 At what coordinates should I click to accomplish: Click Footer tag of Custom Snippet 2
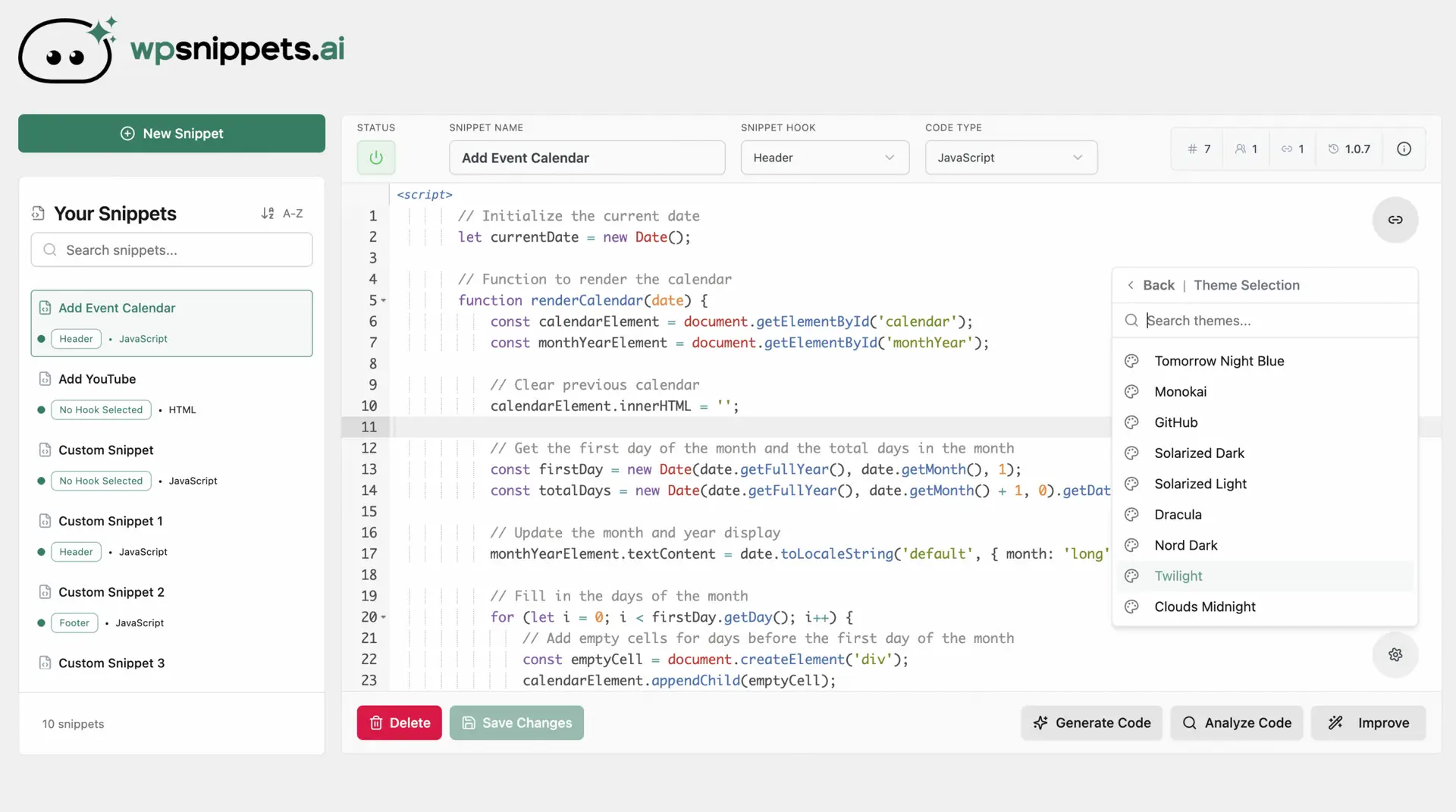click(74, 622)
